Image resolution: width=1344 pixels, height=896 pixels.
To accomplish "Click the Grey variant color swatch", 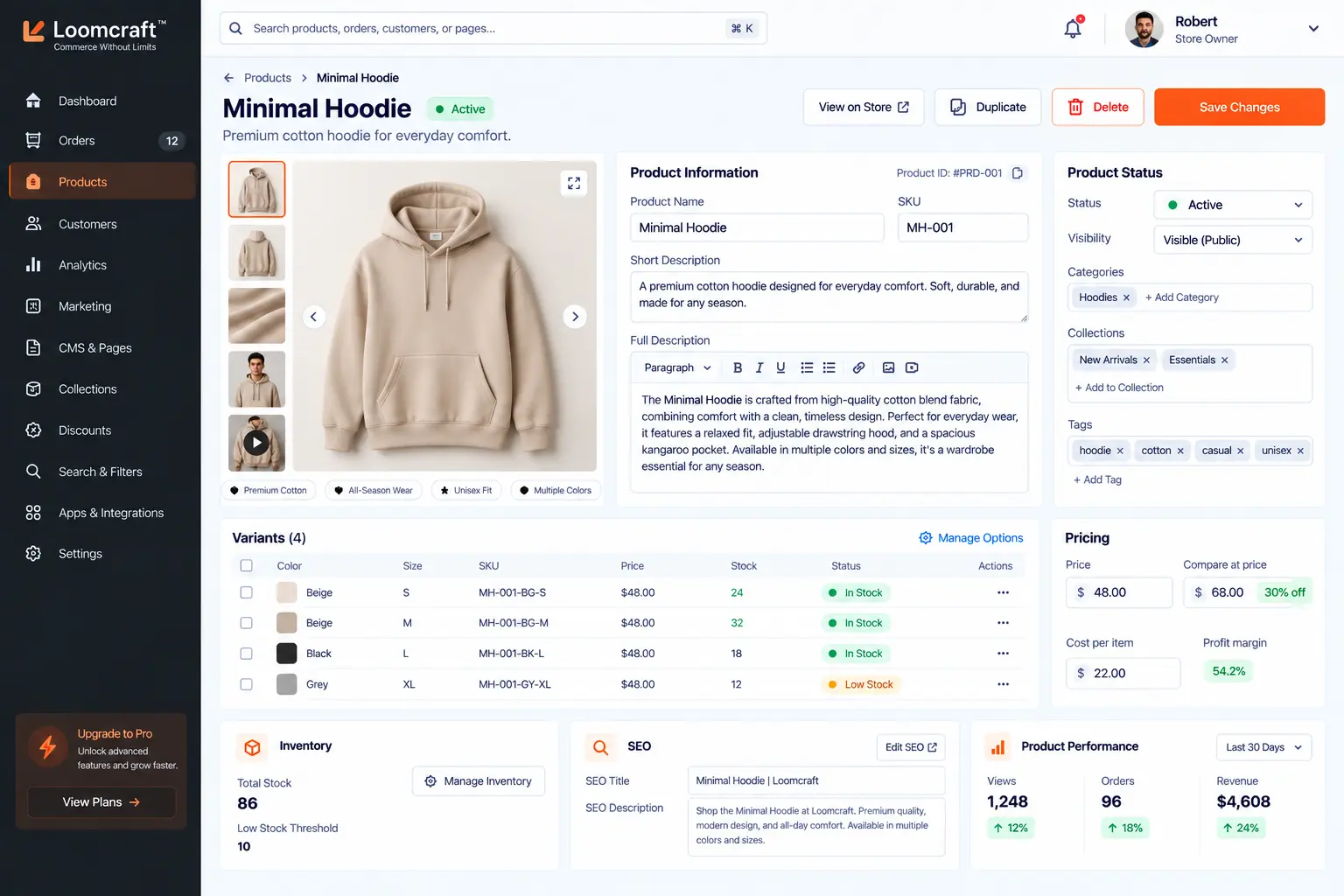I will click(287, 684).
